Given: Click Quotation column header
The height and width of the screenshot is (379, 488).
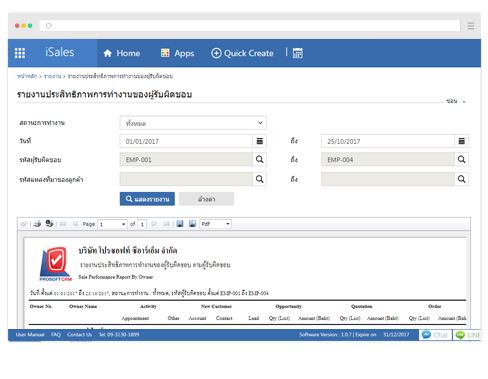Looking at the screenshot, I should tap(362, 306).
